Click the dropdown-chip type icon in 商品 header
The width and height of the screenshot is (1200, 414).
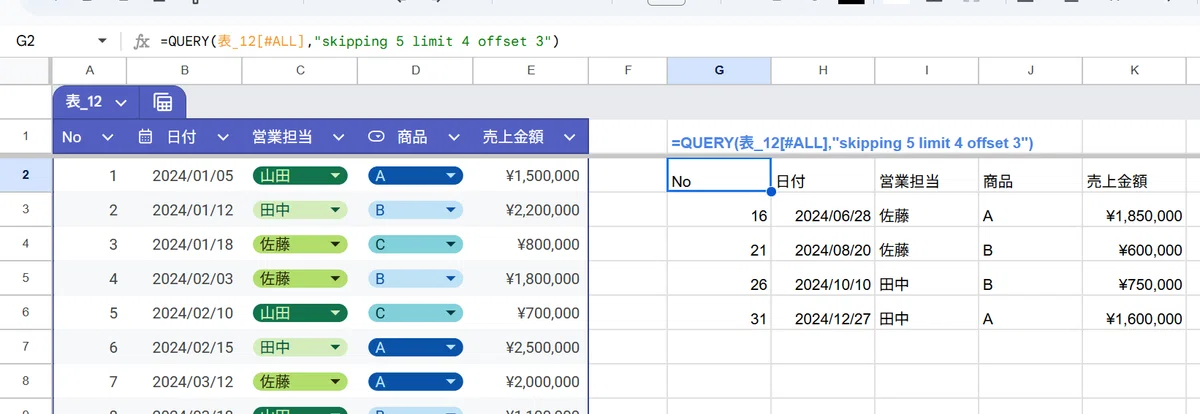tap(377, 137)
